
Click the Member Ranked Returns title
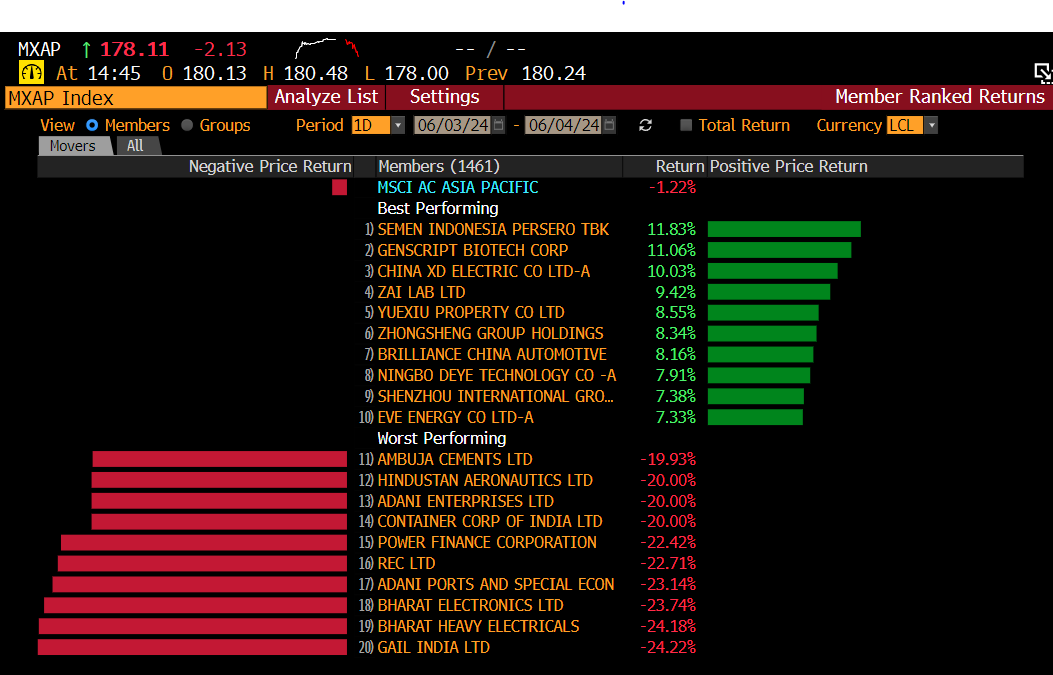point(940,97)
